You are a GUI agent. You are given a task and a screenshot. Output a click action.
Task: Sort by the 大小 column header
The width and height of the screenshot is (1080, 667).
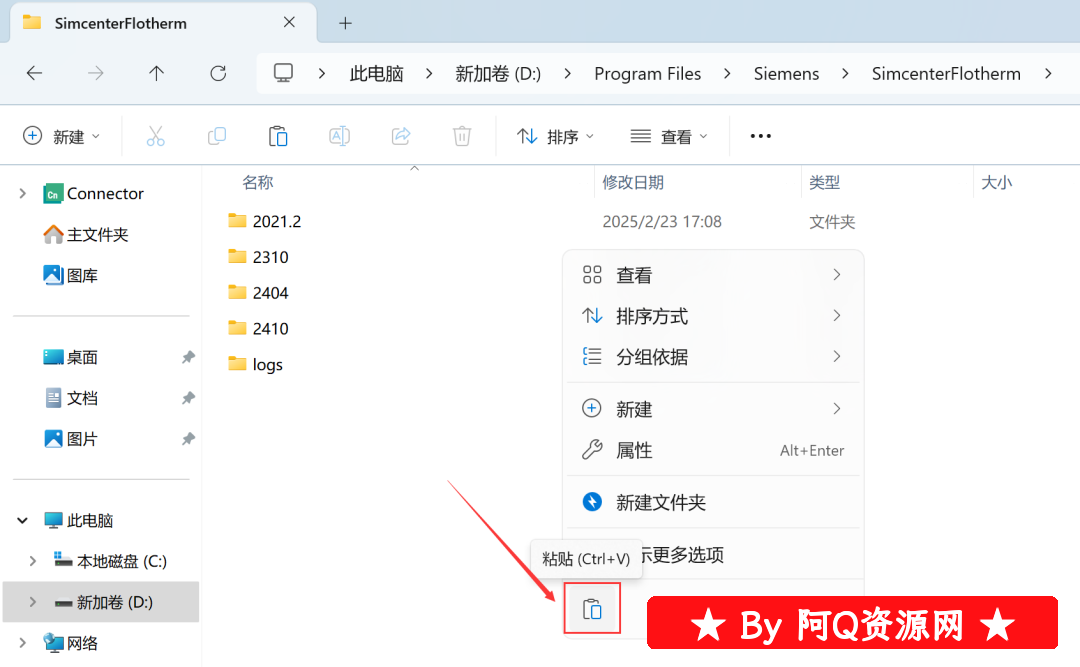[996, 183]
